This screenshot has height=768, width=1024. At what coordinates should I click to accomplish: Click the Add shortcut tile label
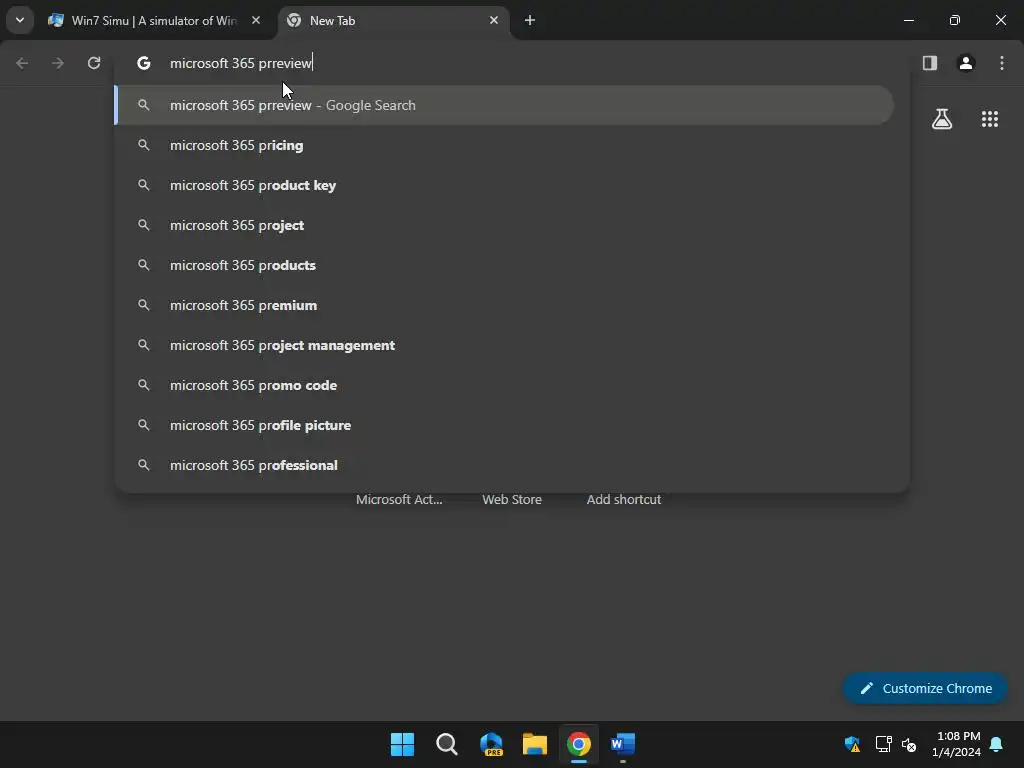624,499
